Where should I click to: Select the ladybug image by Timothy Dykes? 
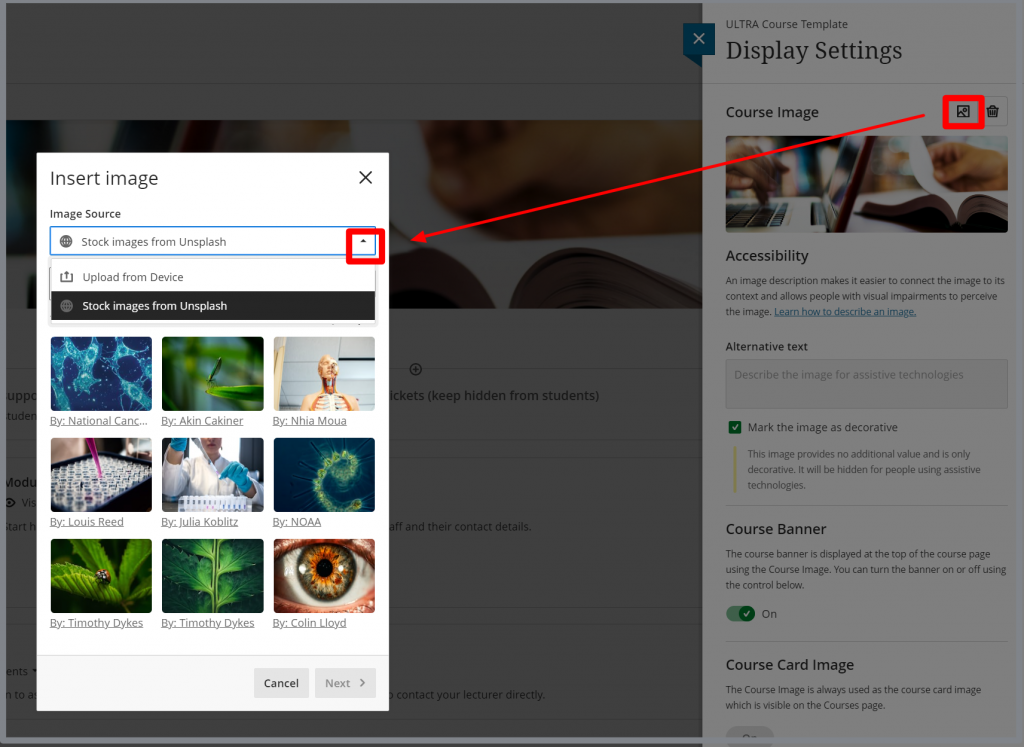tap(101, 576)
